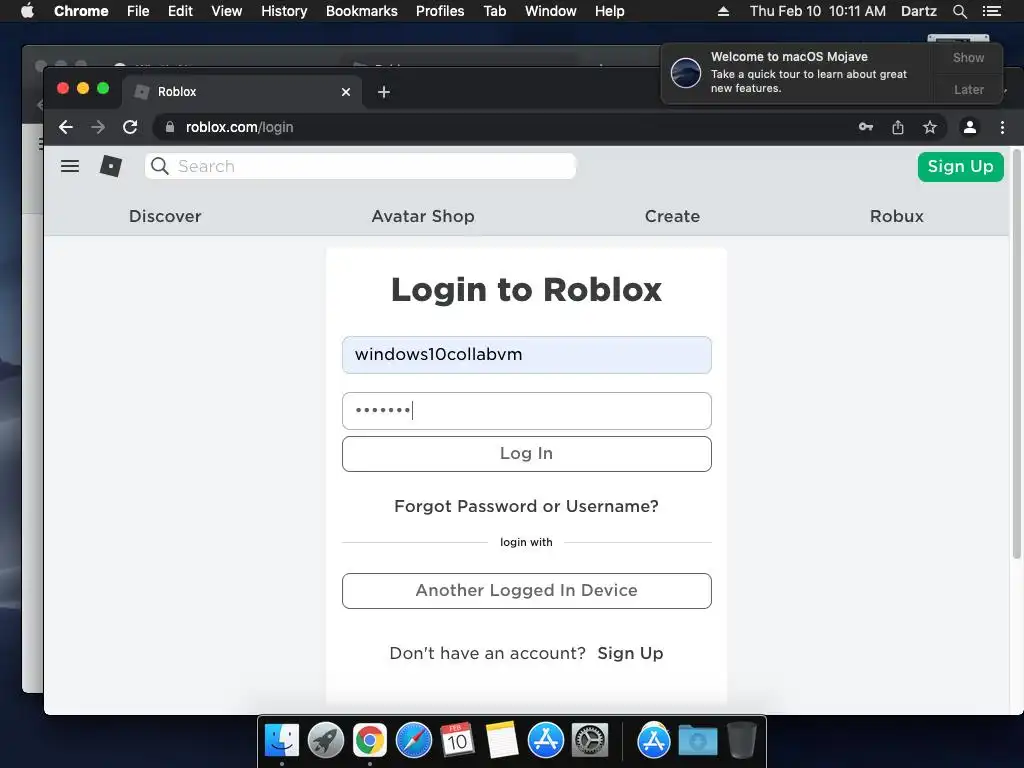The image size is (1024, 768).
Task: Go to Discover section
Action: pyautogui.click(x=165, y=216)
